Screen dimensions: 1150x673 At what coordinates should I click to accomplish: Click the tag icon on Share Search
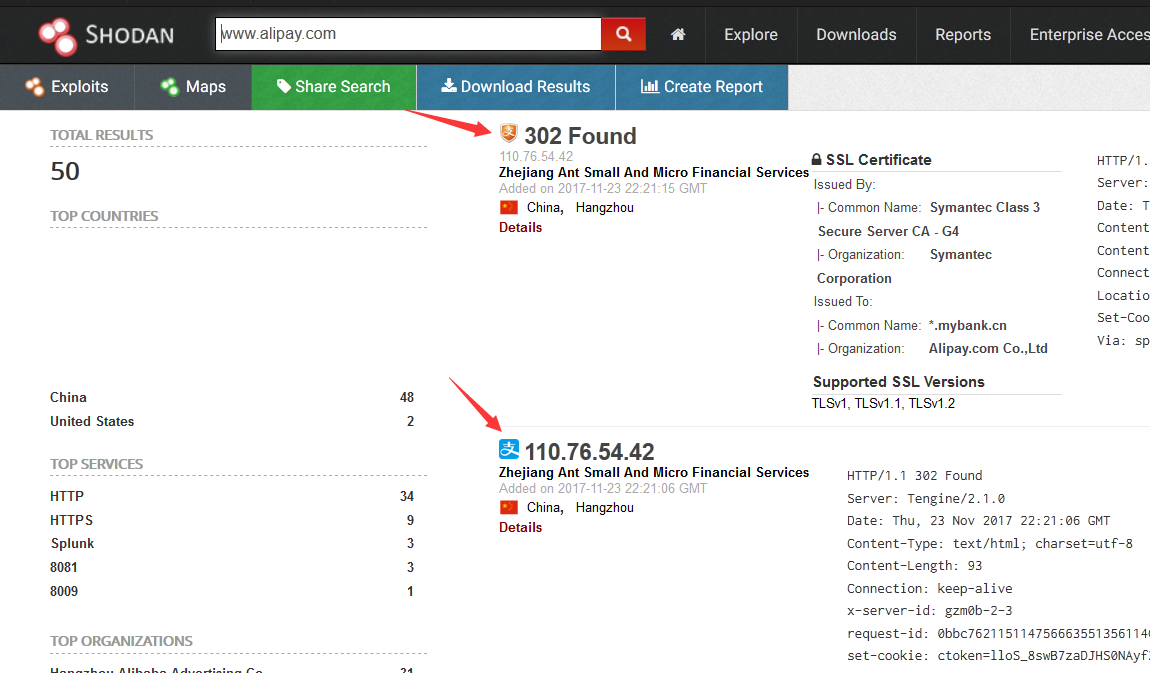tap(283, 87)
